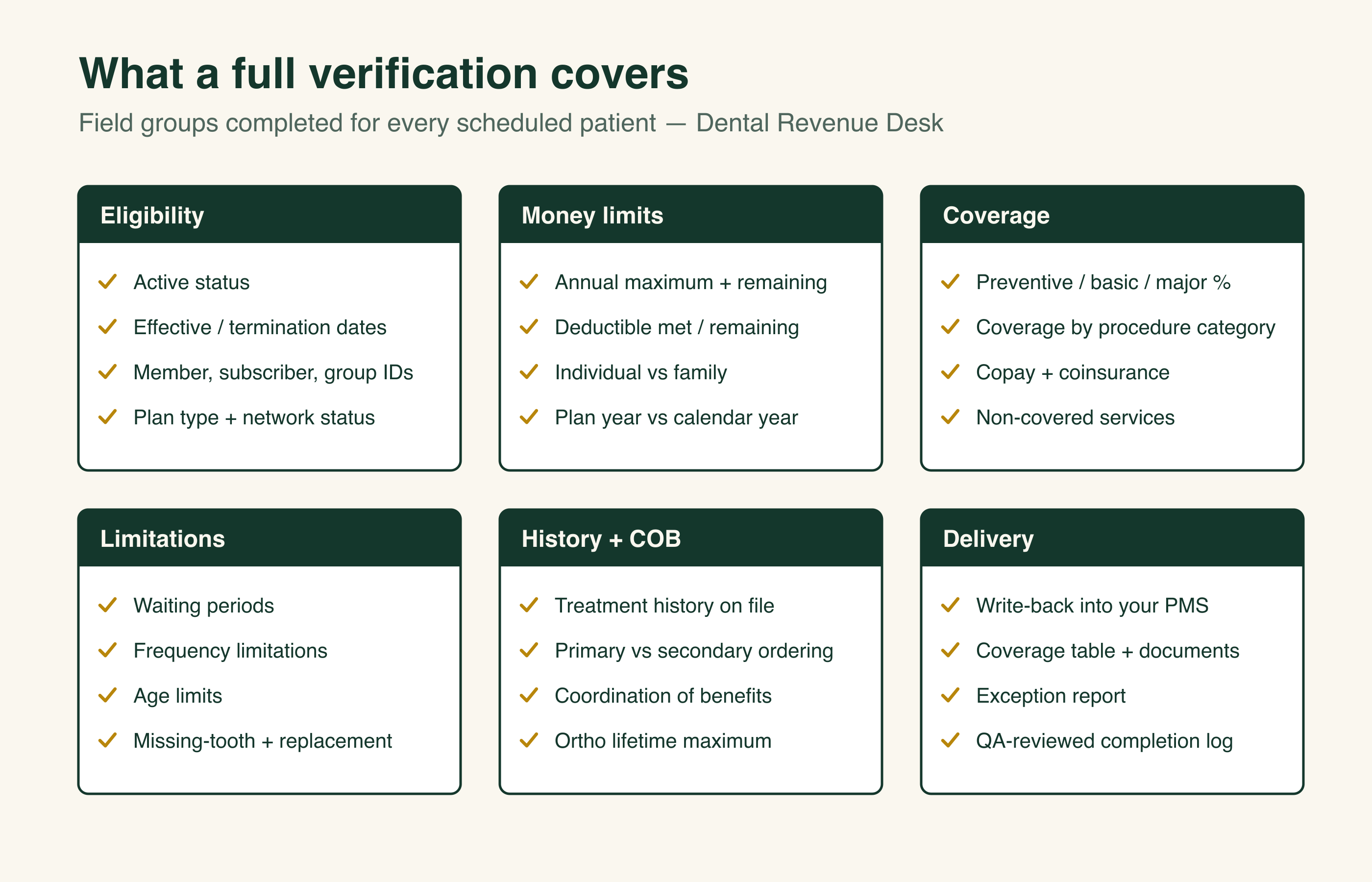Click the text Active status

tap(192, 282)
